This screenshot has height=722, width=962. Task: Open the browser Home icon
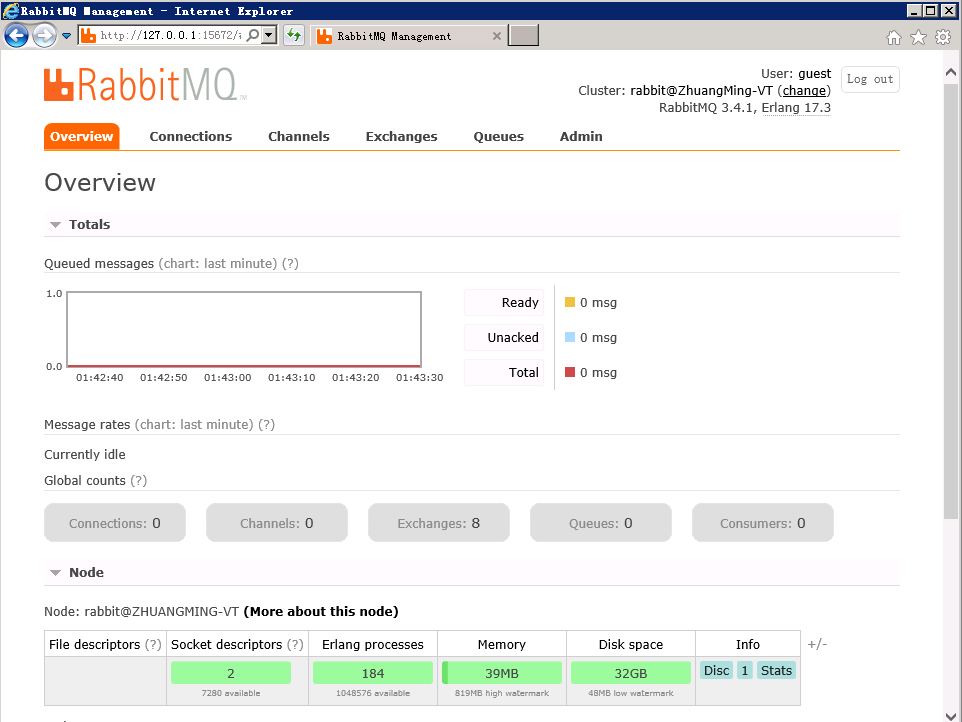click(x=894, y=37)
